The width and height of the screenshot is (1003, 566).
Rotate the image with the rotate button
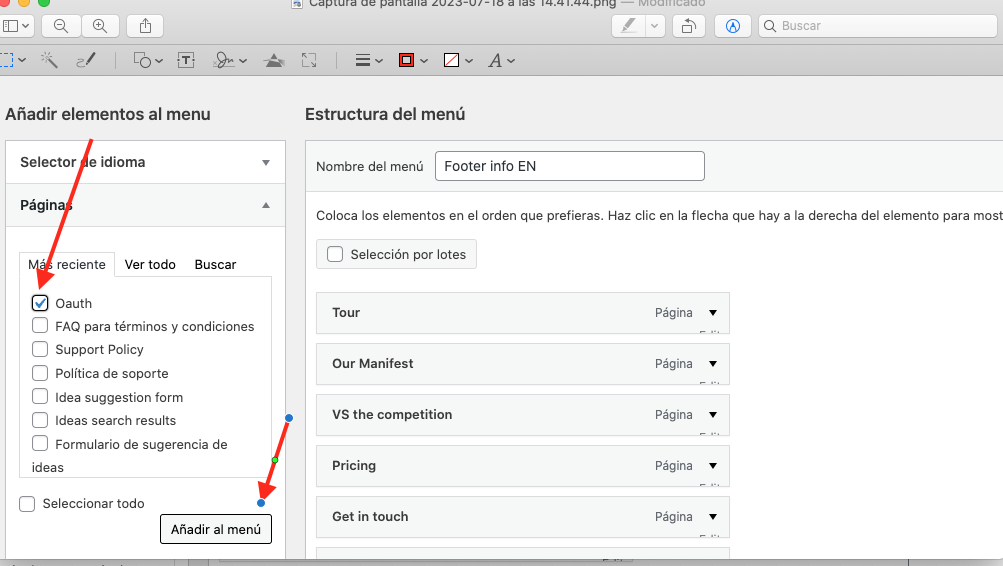(x=688, y=26)
